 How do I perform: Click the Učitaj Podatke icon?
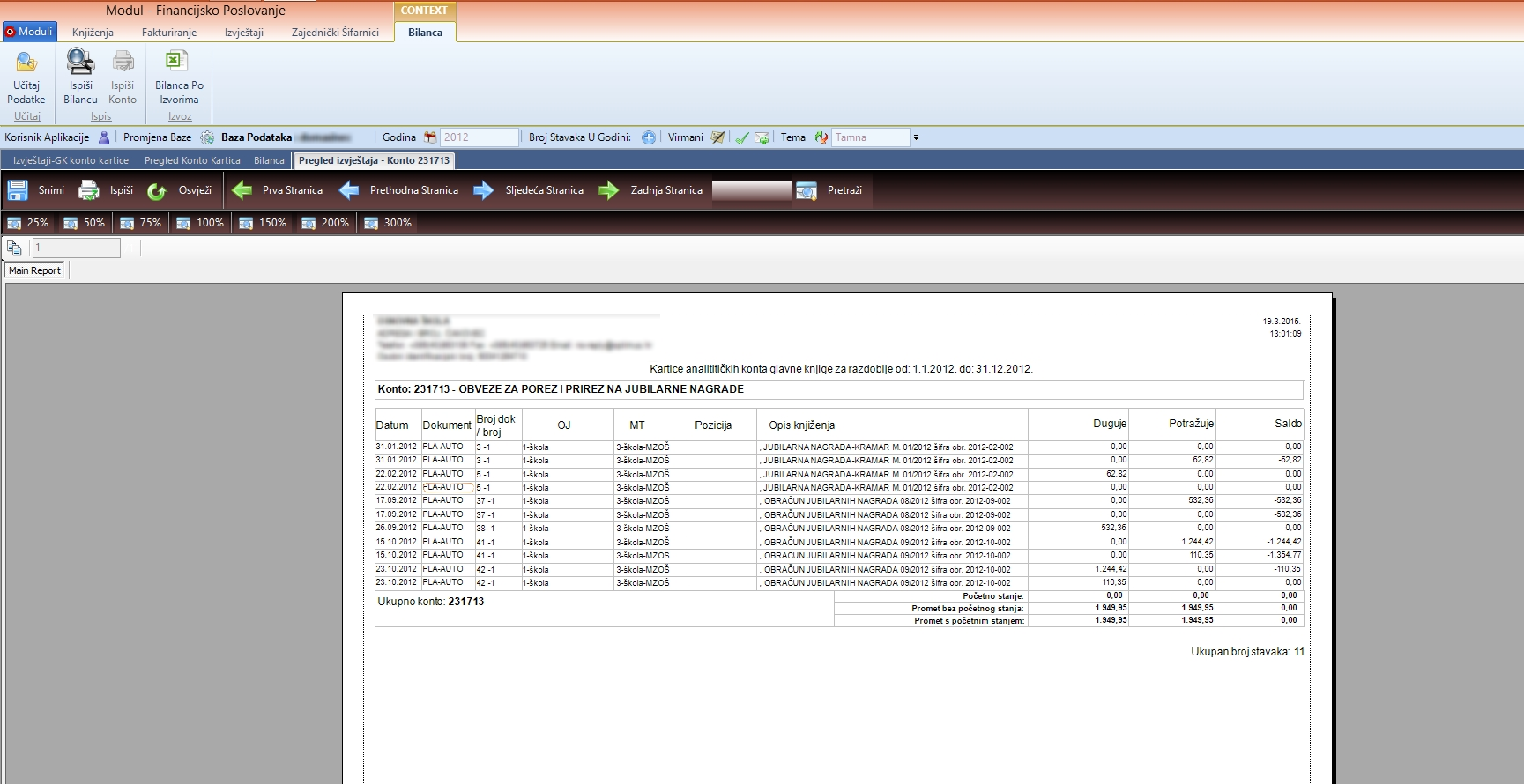point(26,62)
